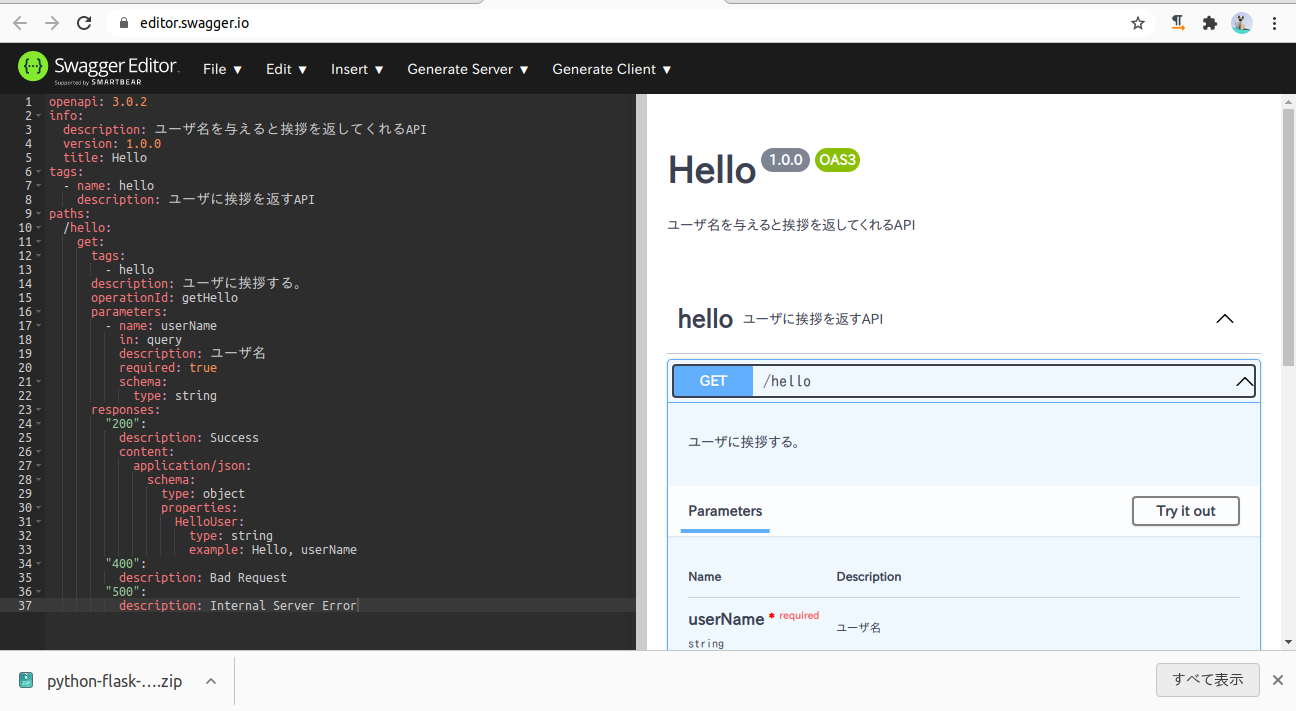Open the Chrome three-dot menu
This screenshot has width=1296, height=711.
pyautogui.click(x=1275, y=22)
